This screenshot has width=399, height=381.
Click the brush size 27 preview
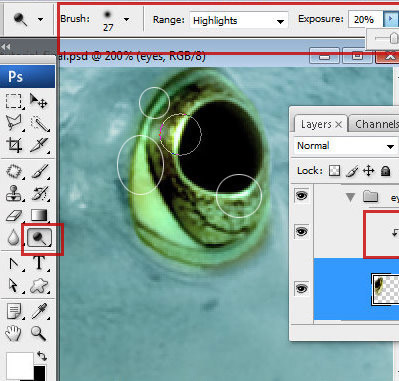[x=108, y=21]
